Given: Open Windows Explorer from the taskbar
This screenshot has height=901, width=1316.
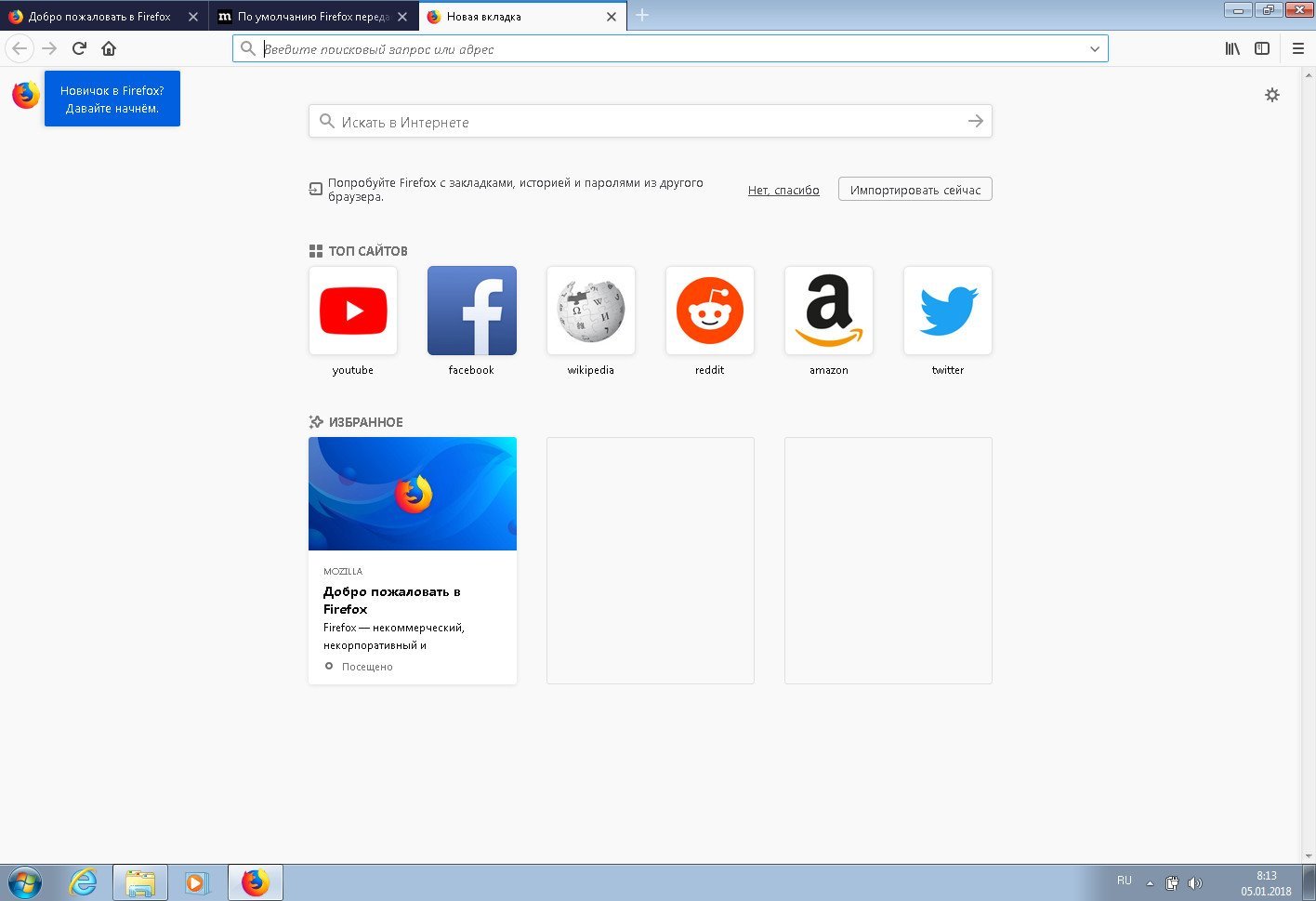Looking at the screenshot, I should [x=140, y=881].
